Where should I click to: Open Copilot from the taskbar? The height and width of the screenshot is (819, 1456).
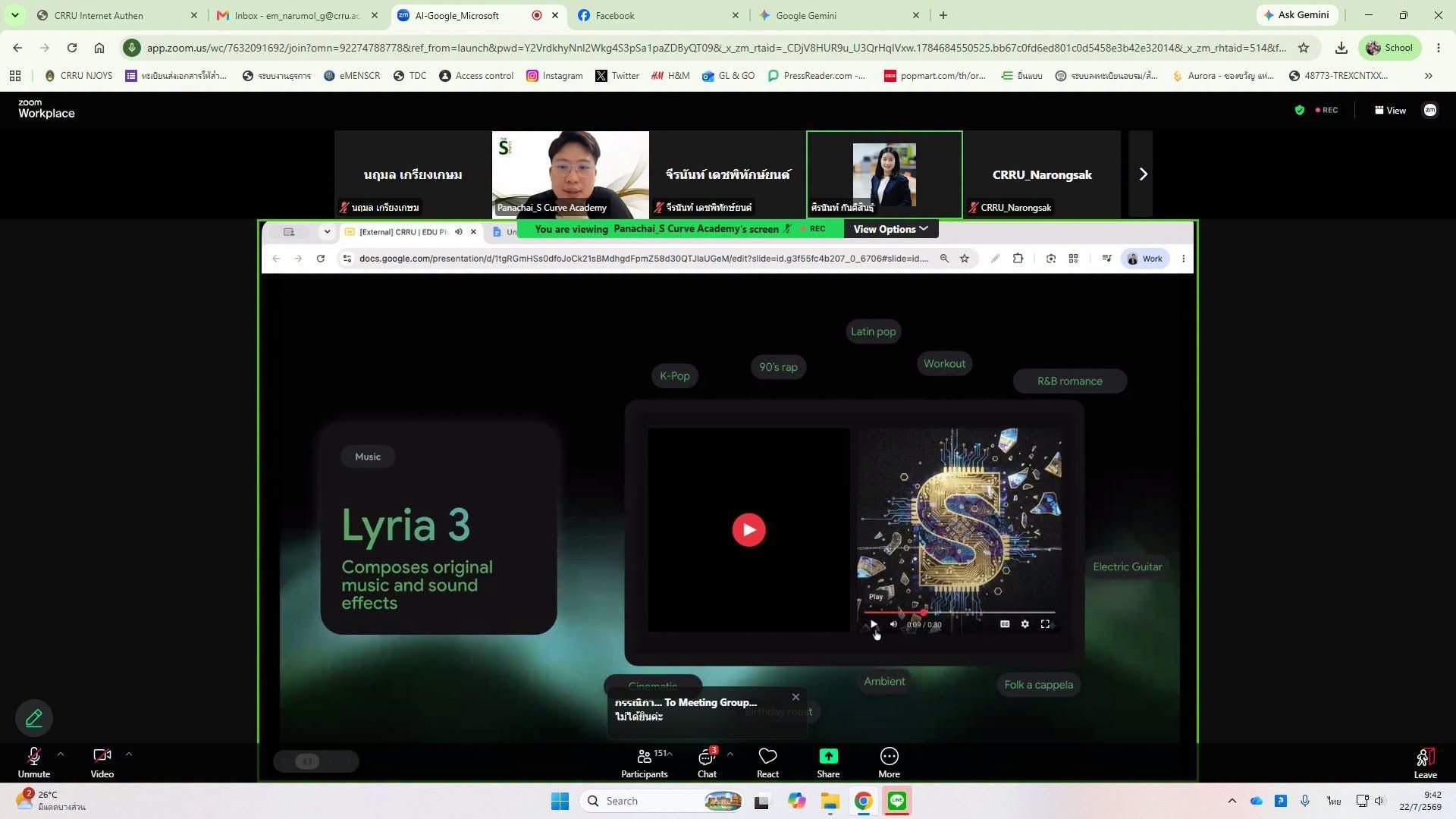796,801
